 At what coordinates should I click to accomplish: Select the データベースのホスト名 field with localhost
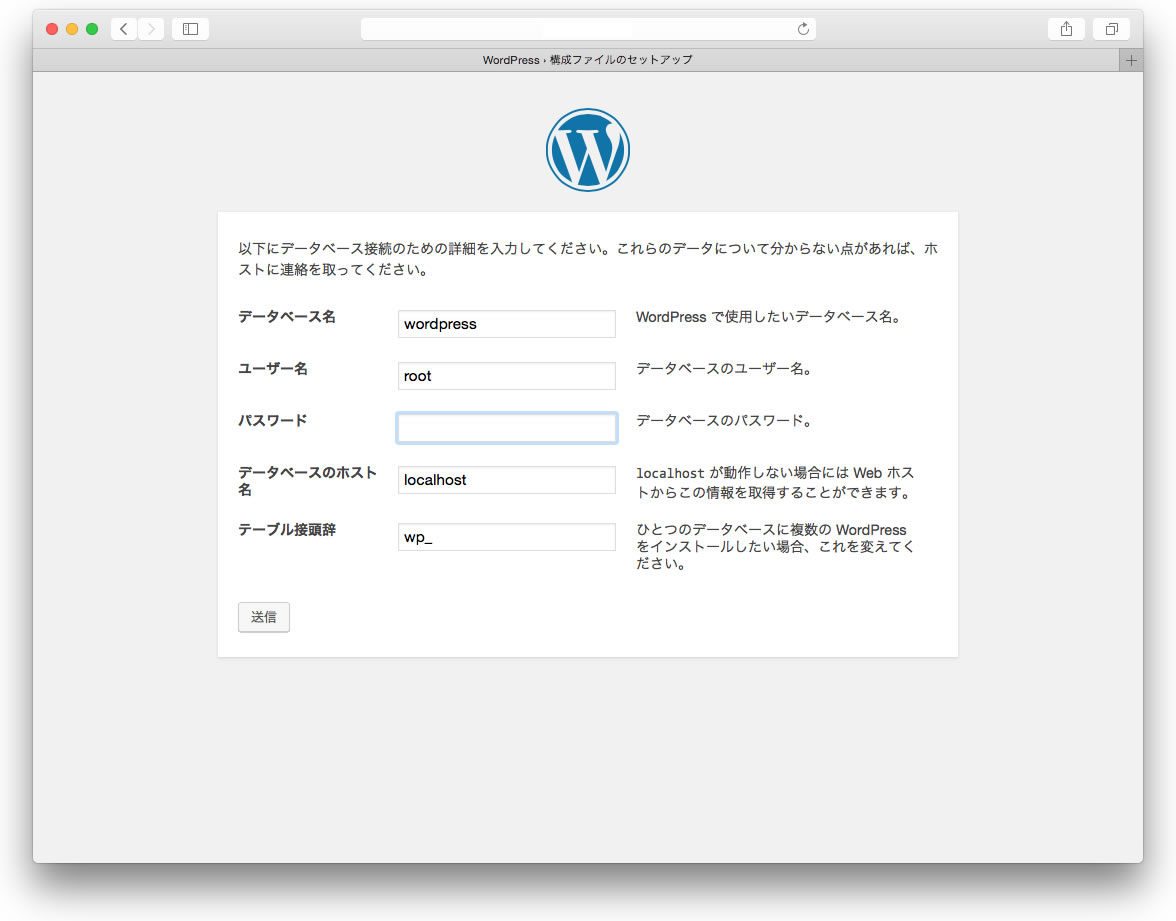pyautogui.click(x=506, y=480)
